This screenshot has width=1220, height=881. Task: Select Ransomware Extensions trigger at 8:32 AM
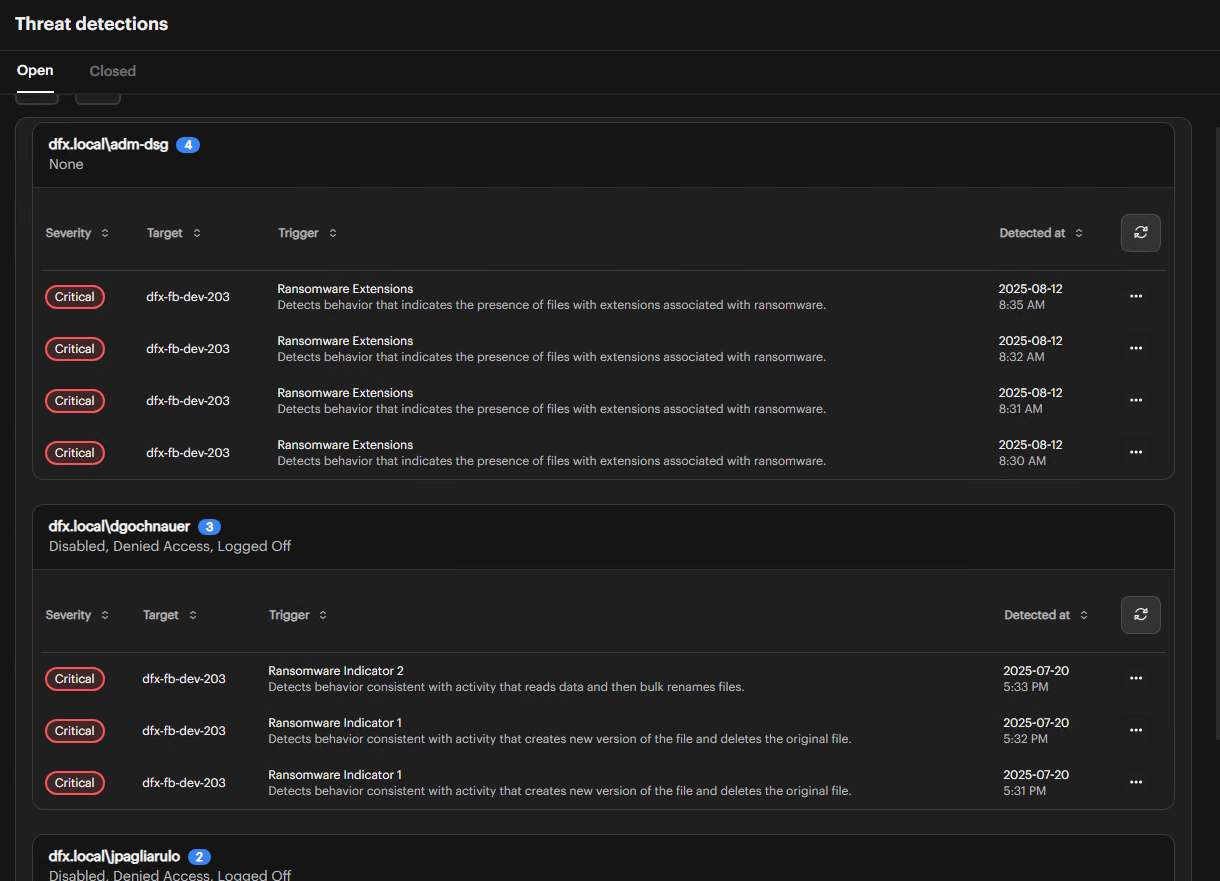pos(345,341)
